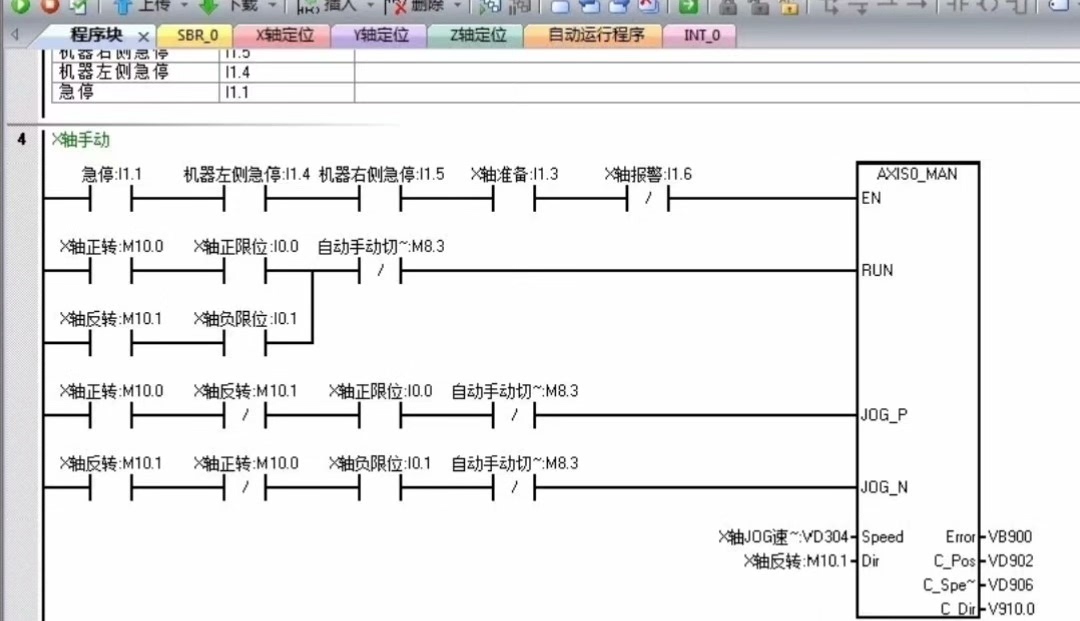The image size is (1080, 621).
Task: Open the SBR_0 tab
Action: tap(197, 35)
